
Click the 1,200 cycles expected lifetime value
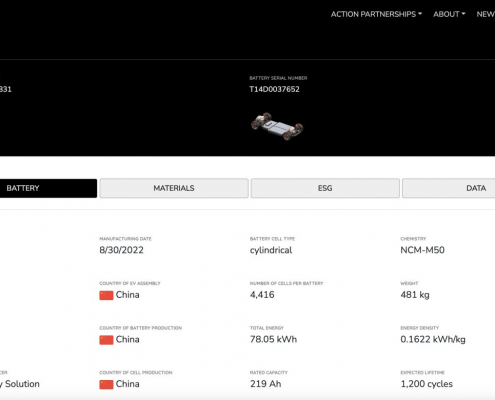pos(426,384)
